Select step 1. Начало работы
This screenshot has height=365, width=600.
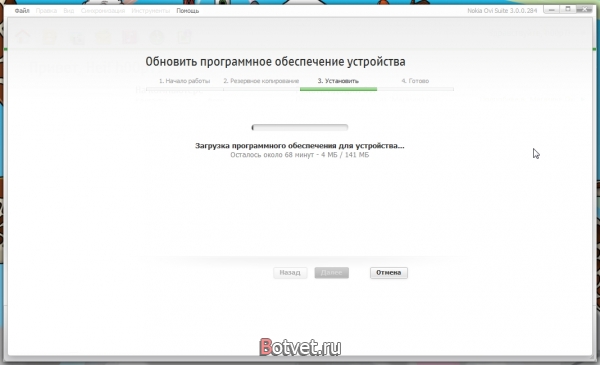184,81
